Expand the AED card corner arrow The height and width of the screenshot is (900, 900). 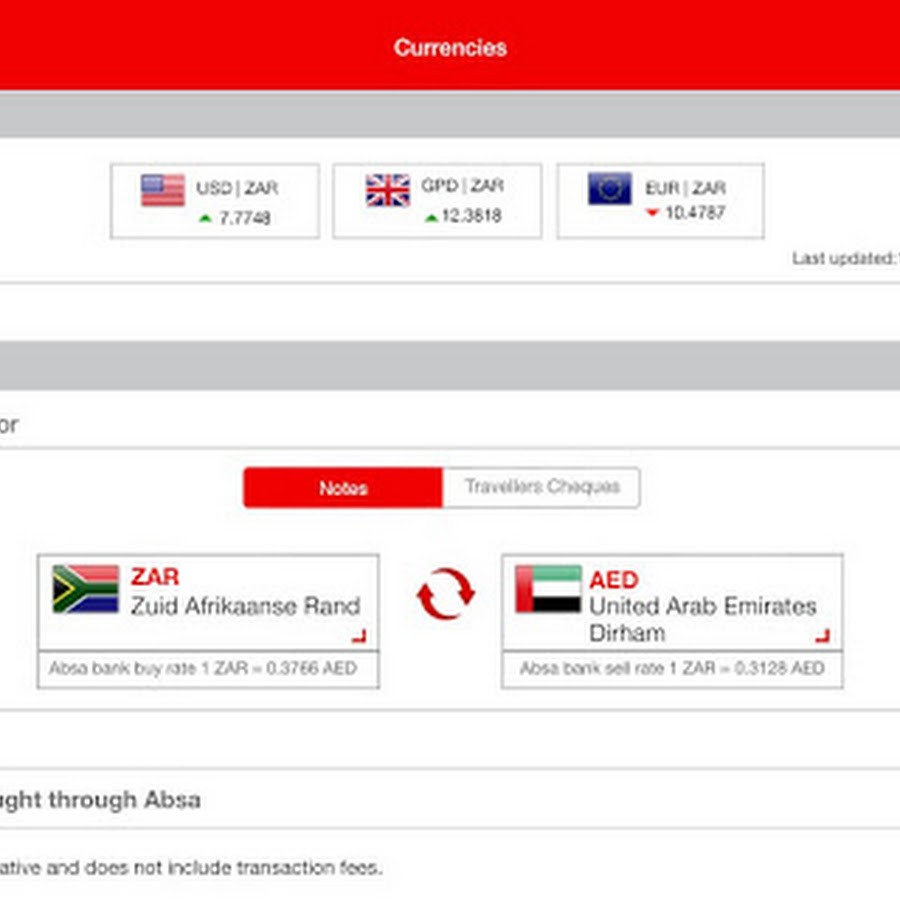(x=823, y=635)
